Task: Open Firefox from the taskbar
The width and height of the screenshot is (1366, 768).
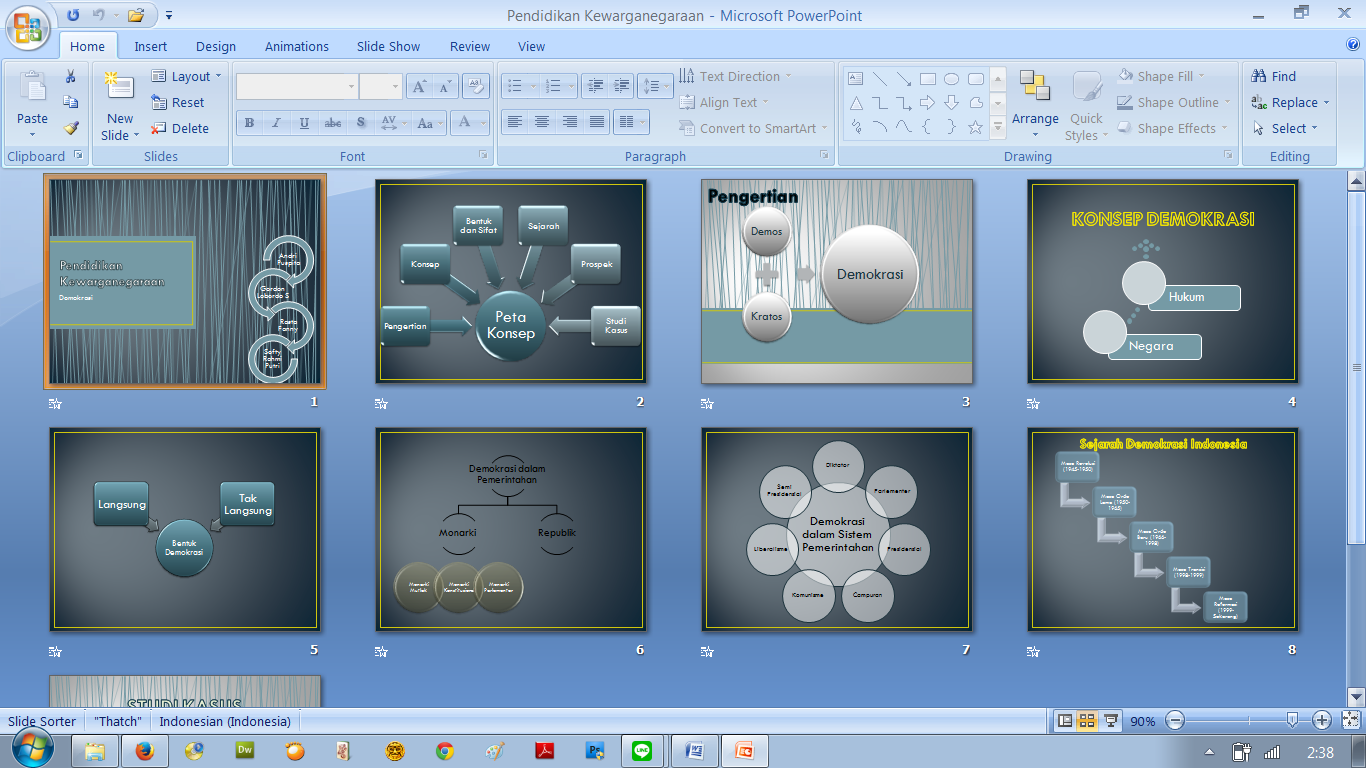Action: [144, 750]
